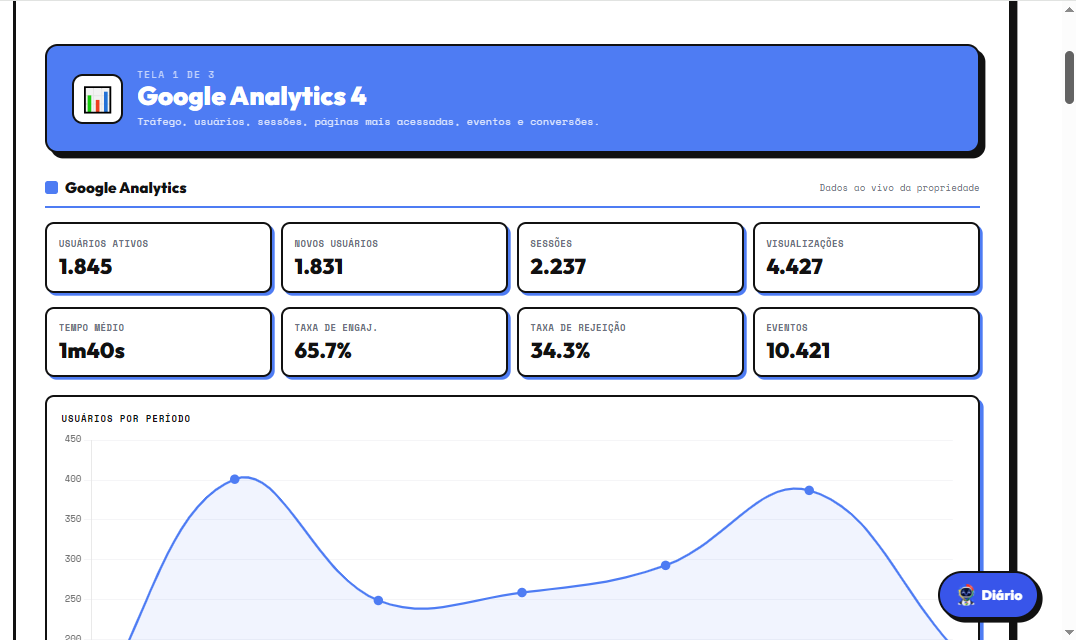Select the Usuários Ativos card 1.845
This screenshot has height=640, width=1076.
[x=159, y=257]
